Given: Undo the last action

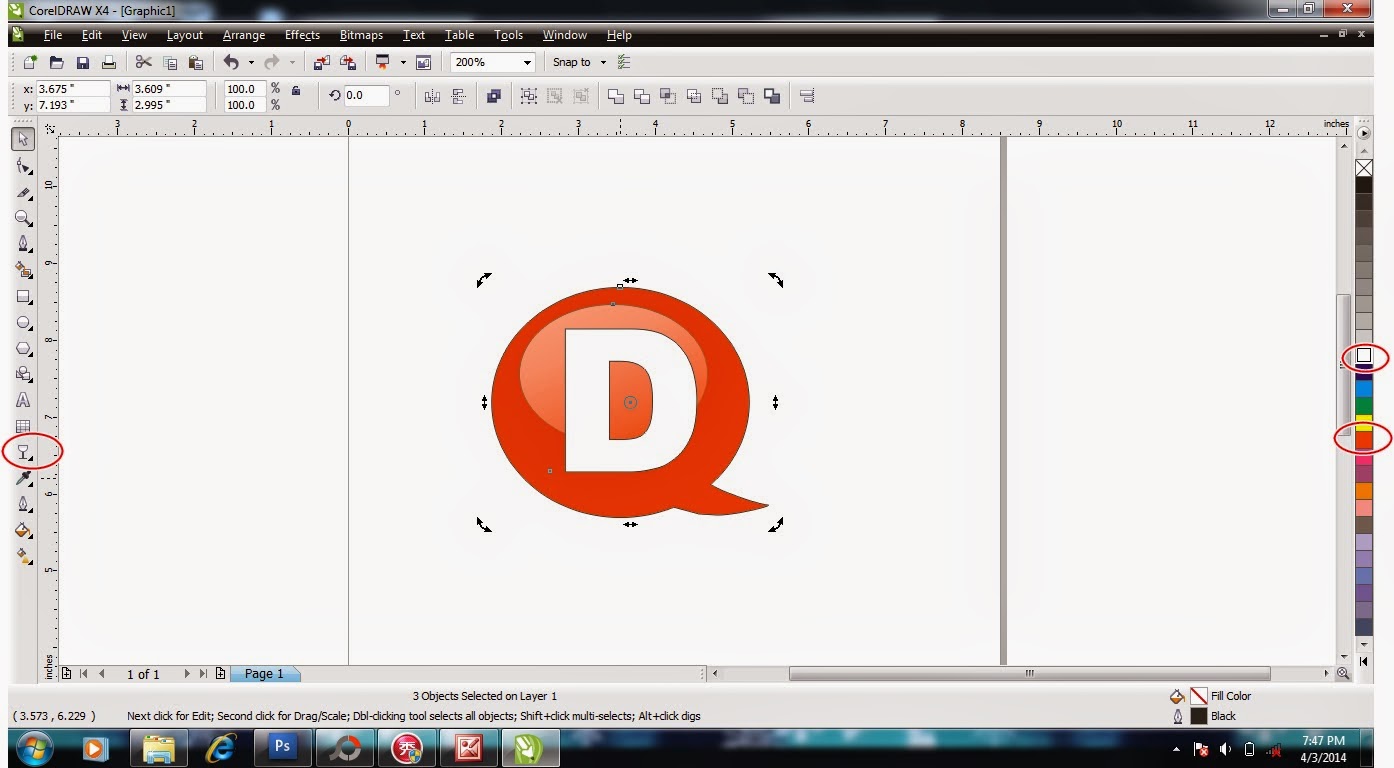Looking at the screenshot, I should click(231, 62).
